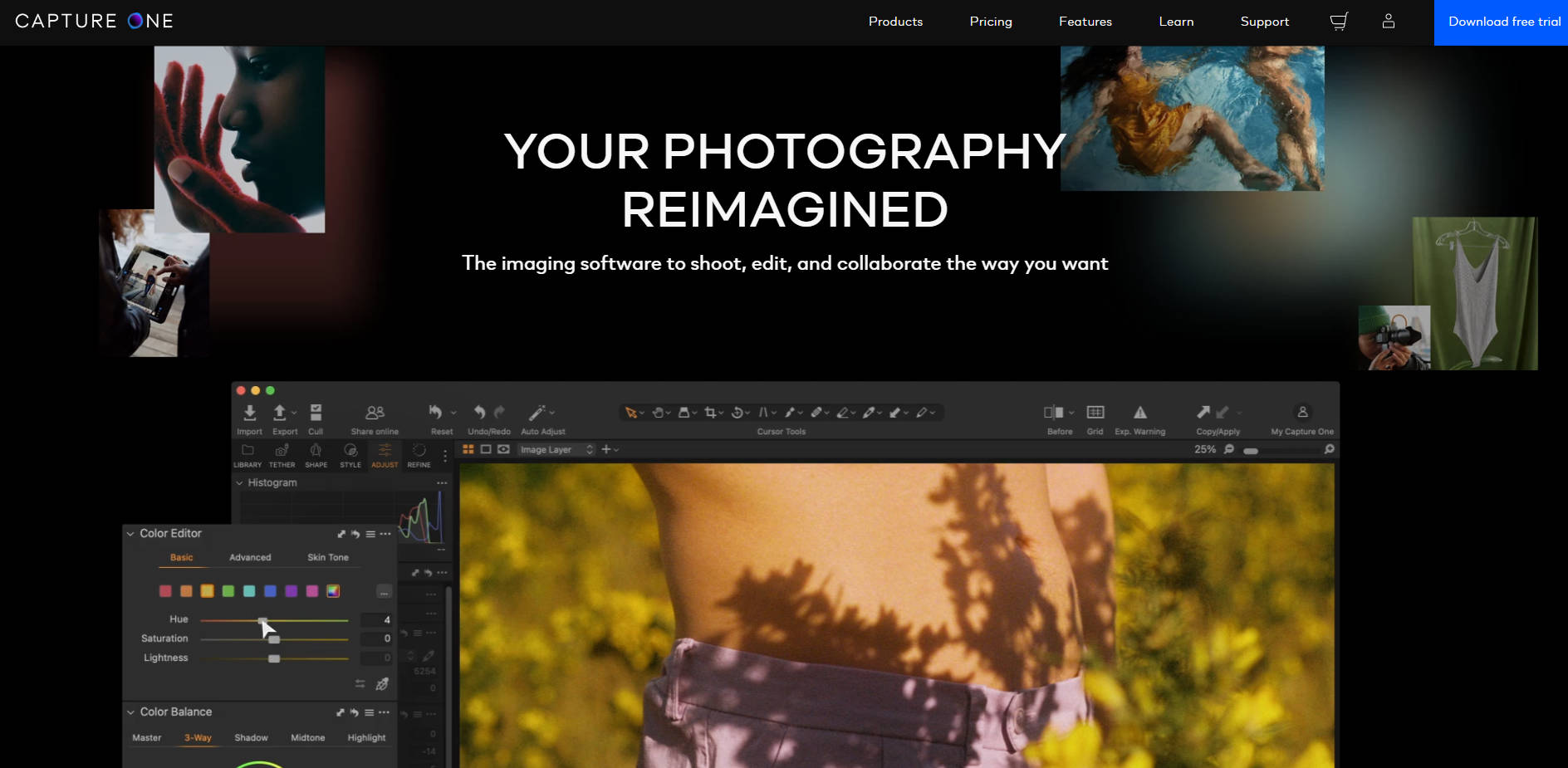This screenshot has height=768, width=1568.
Task: Select the Crop cursor tool
Action: (710, 413)
